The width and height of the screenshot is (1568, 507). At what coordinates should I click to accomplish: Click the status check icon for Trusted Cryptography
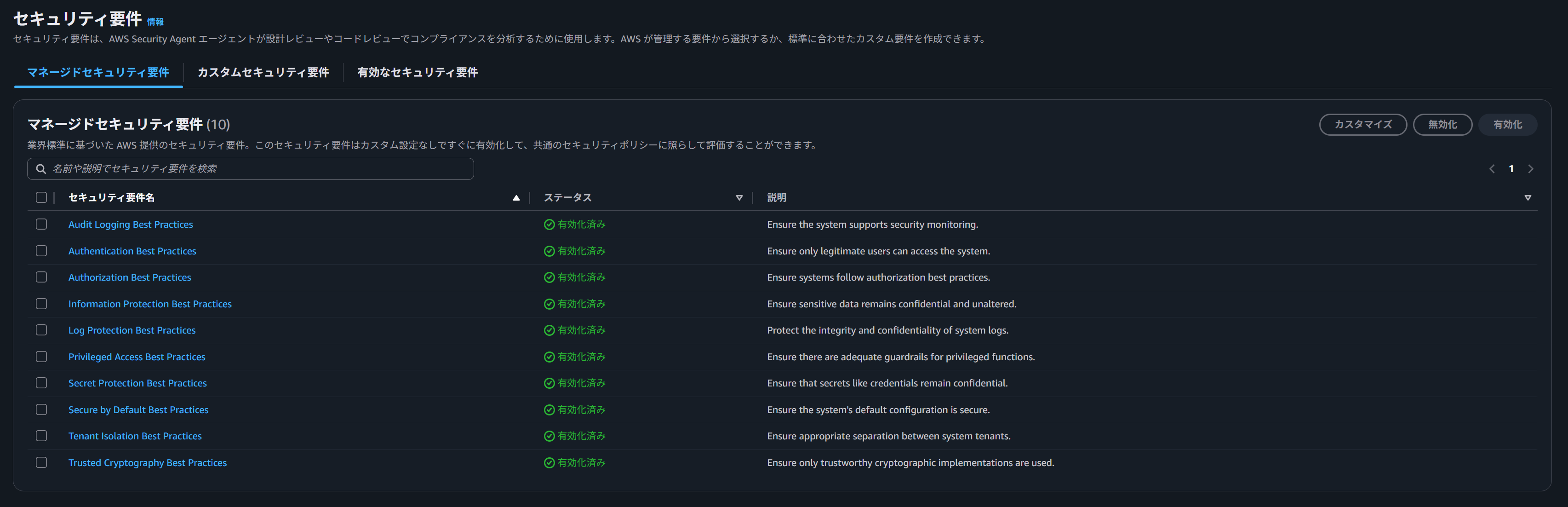(x=549, y=462)
